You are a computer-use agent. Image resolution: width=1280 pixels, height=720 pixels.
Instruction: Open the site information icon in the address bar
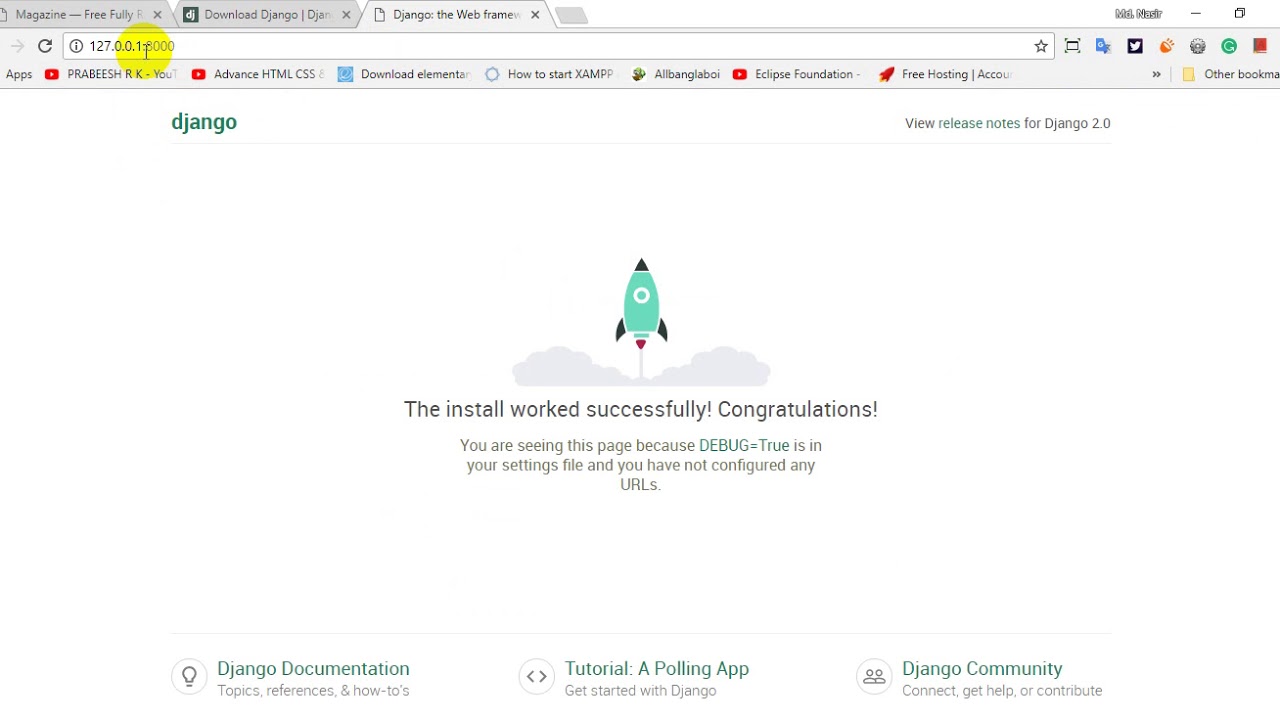pyautogui.click(x=76, y=46)
